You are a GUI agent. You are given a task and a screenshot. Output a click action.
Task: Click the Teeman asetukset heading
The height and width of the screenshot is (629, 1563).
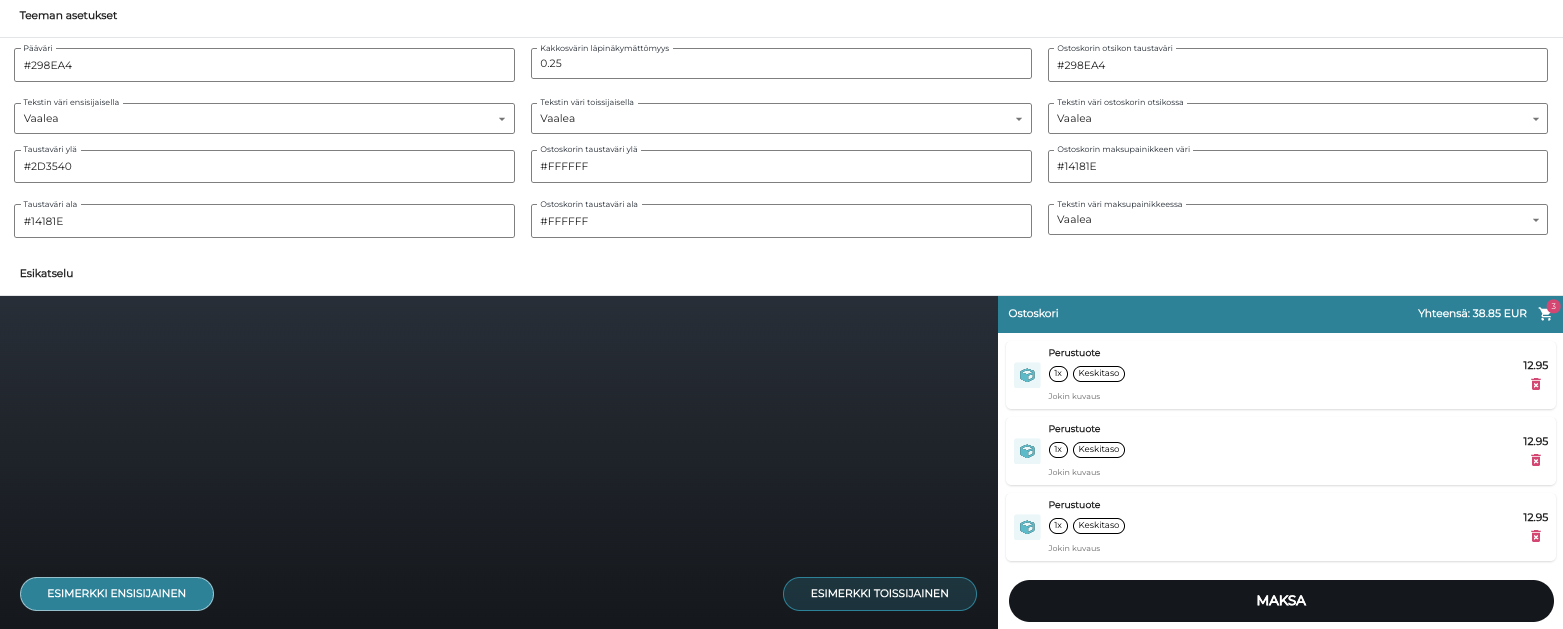(69, 16)
